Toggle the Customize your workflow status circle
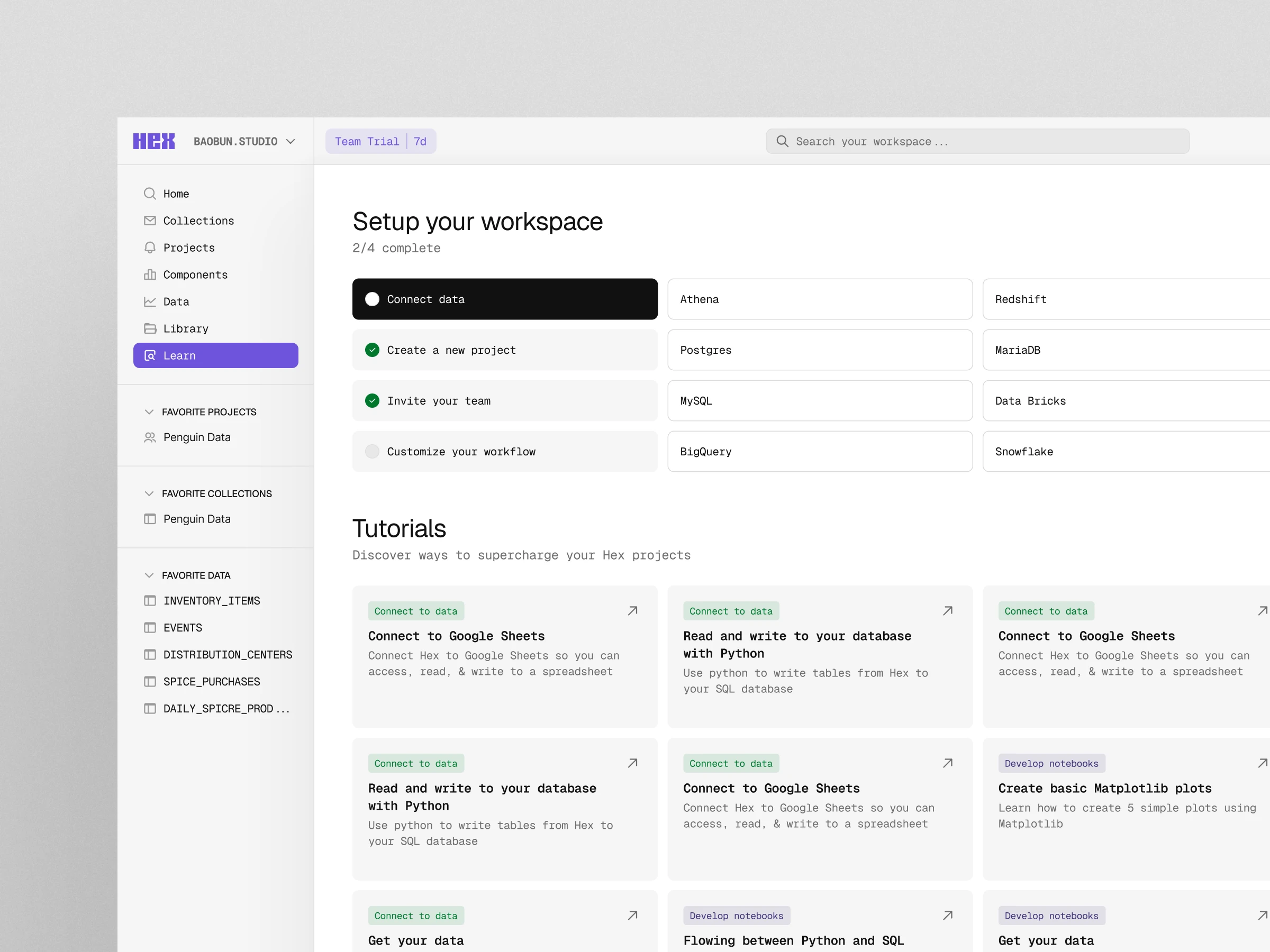The image size is (1270, 952). coord(372,452)
